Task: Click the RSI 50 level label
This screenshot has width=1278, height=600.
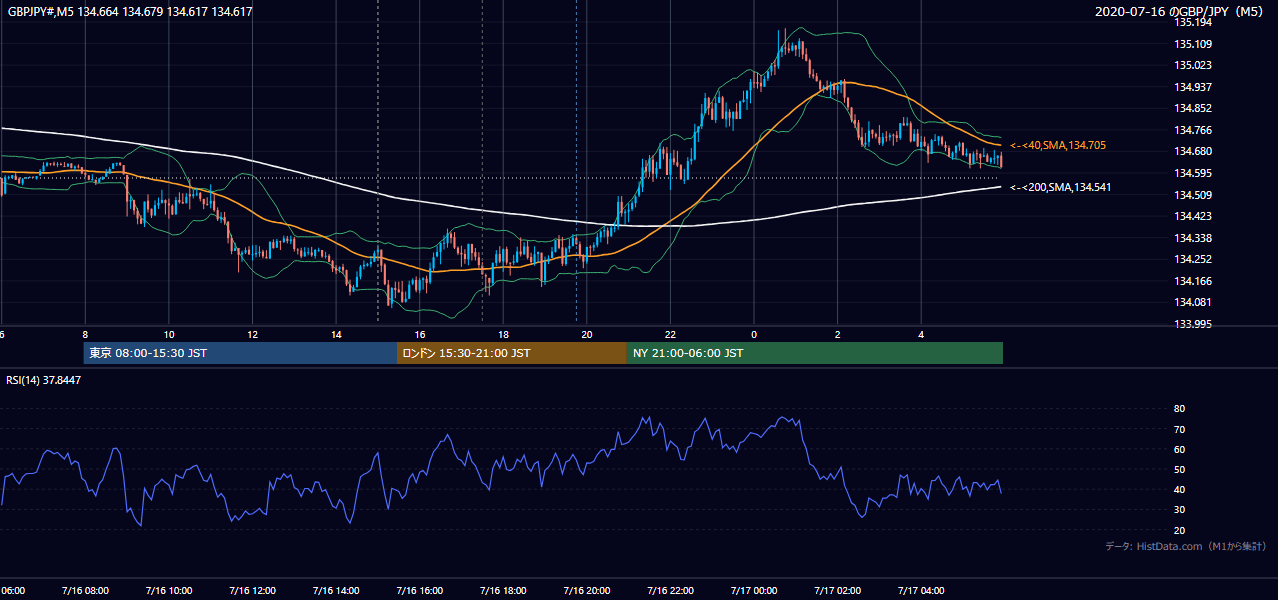Action: (x=1179, y=469)
